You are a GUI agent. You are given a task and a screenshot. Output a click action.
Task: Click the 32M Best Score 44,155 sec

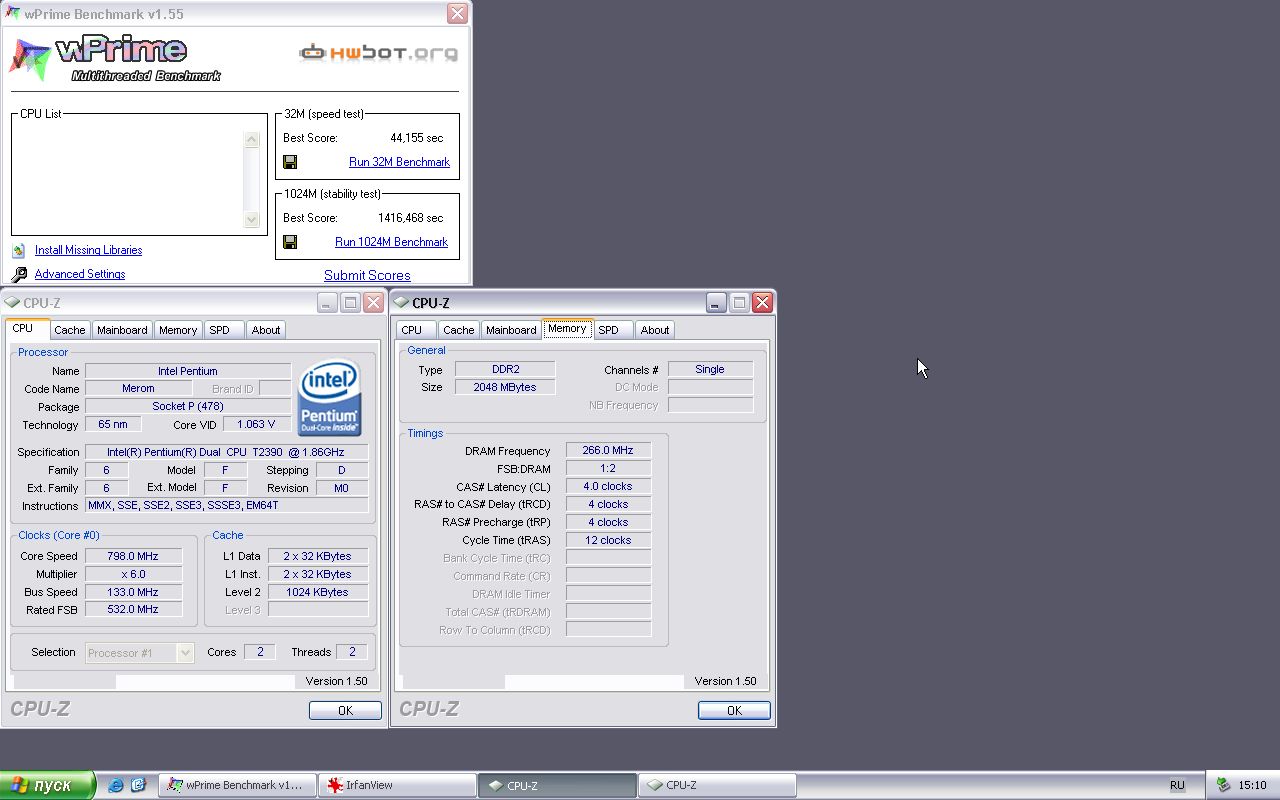click(416, 138)
